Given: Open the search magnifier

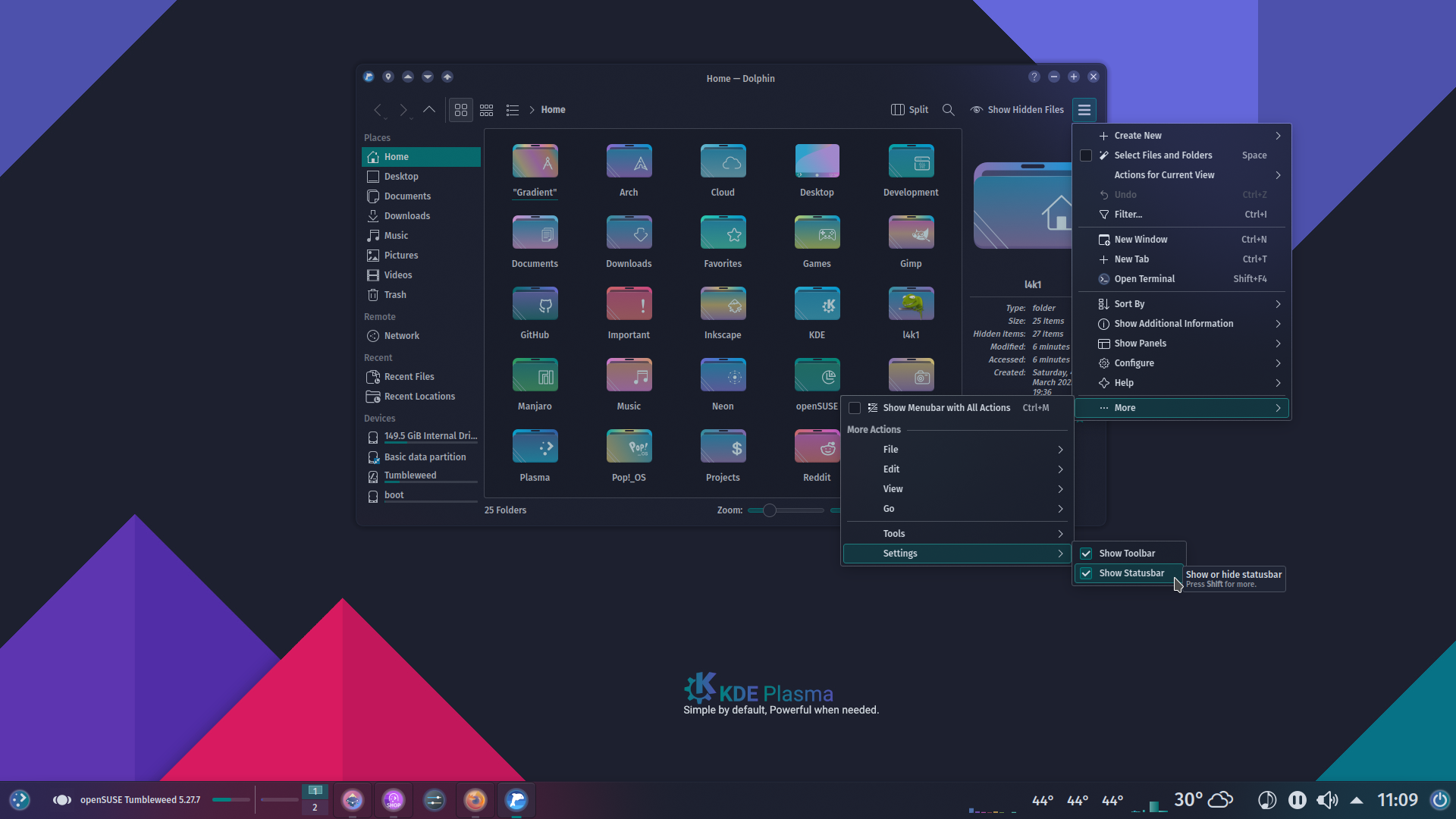Looking at the screenshot, I should click(948, 110).
